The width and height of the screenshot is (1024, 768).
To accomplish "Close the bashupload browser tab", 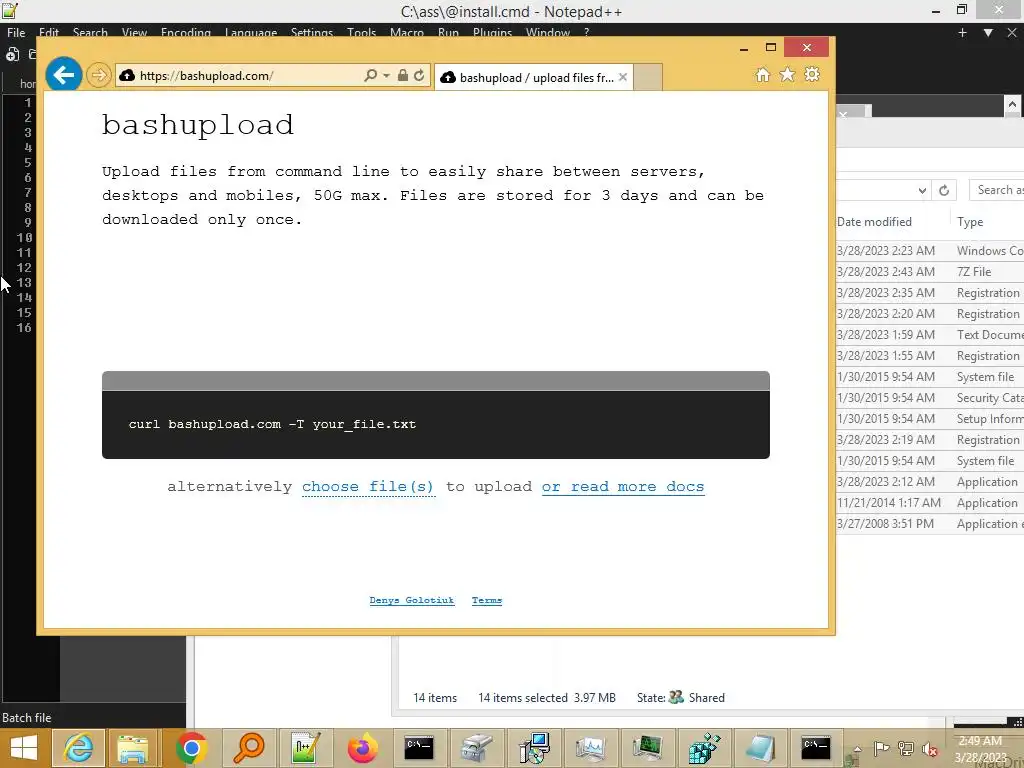I will coord(623,77).
